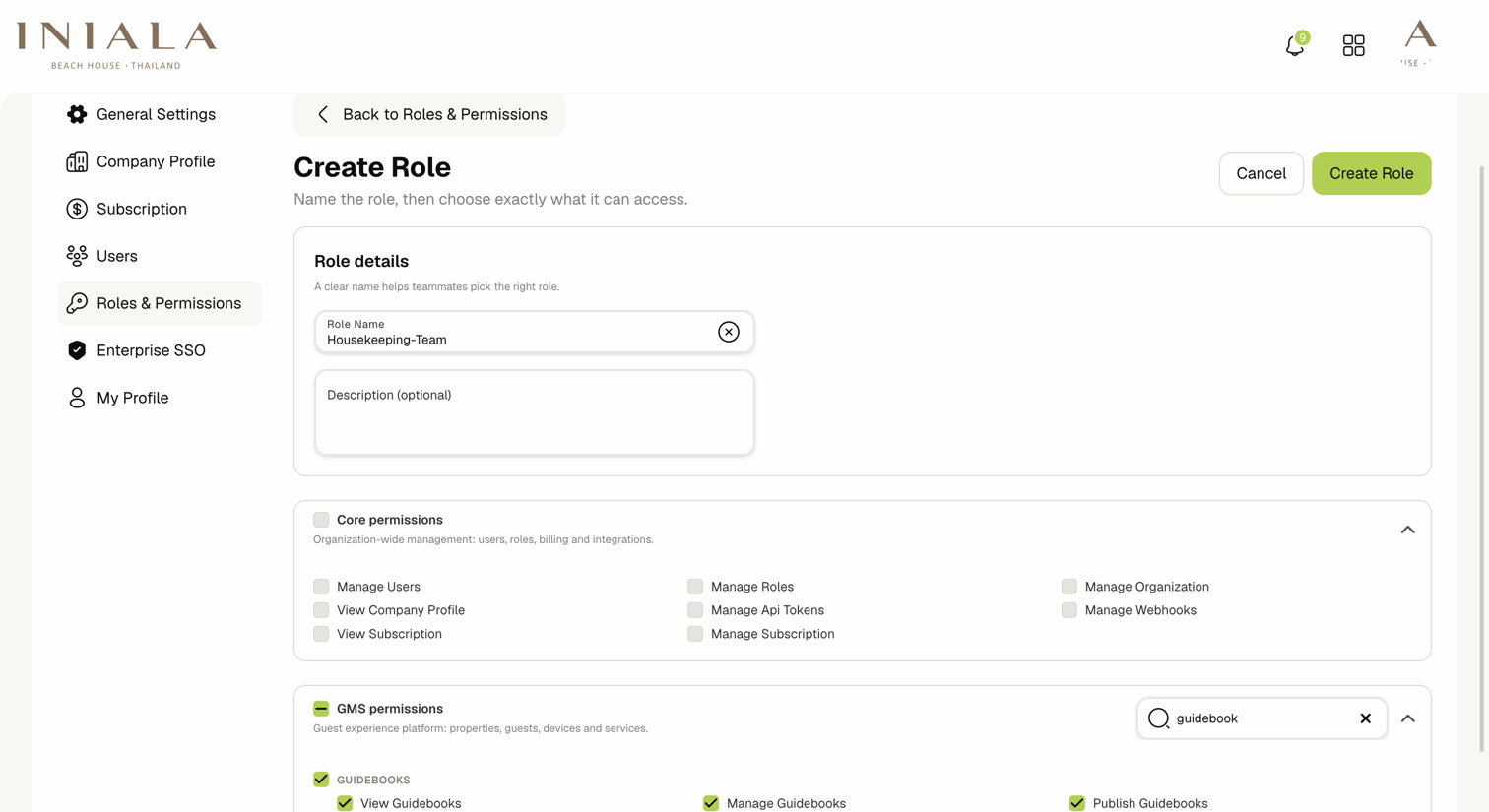This screenshot has width=1489, height=812.
Task: Uncheck Publish Guidebooks permission
Action: point(1077,803)
